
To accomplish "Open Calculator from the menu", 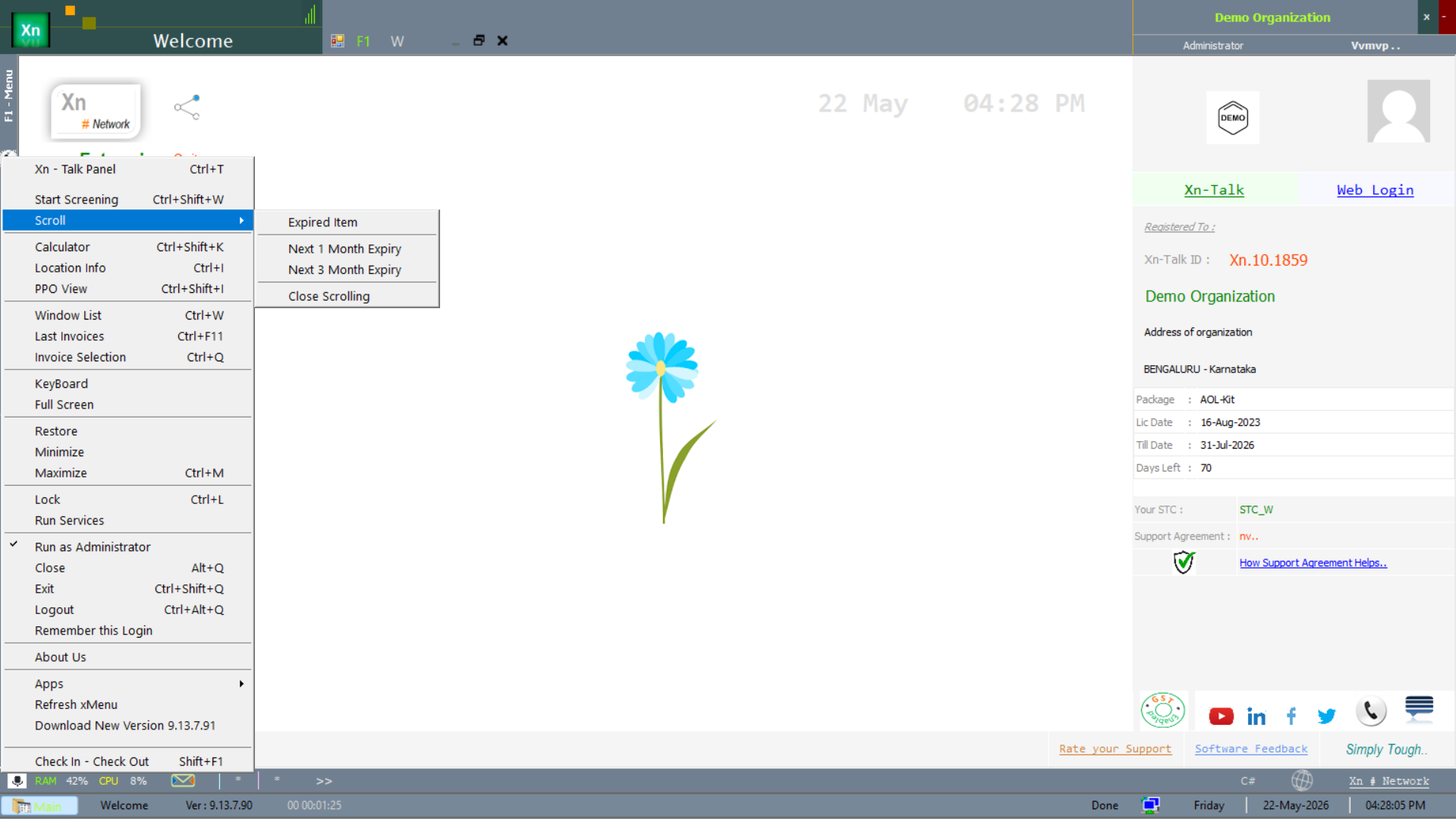I will pos(127,247).
